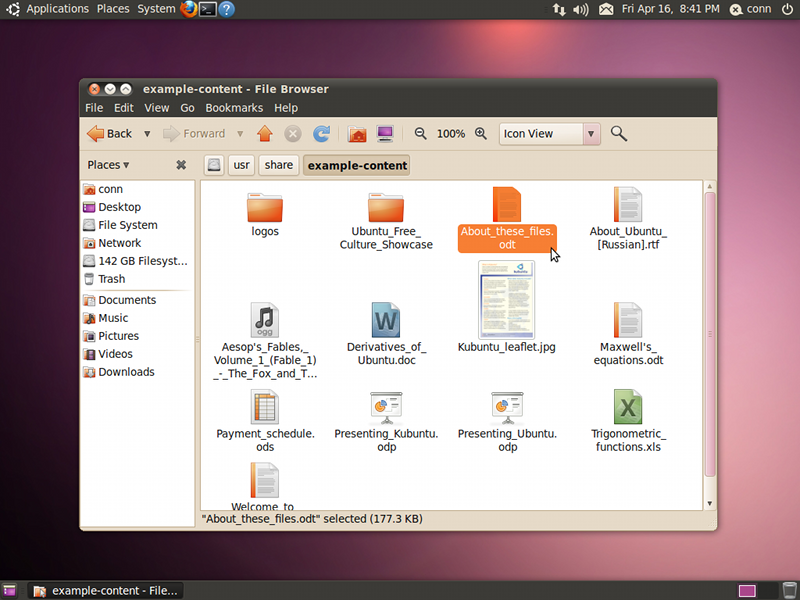The width and height of the screenshot is (800, 600).
Task: Click the scrollbar down arrow
Action: (x=710, y=504)
